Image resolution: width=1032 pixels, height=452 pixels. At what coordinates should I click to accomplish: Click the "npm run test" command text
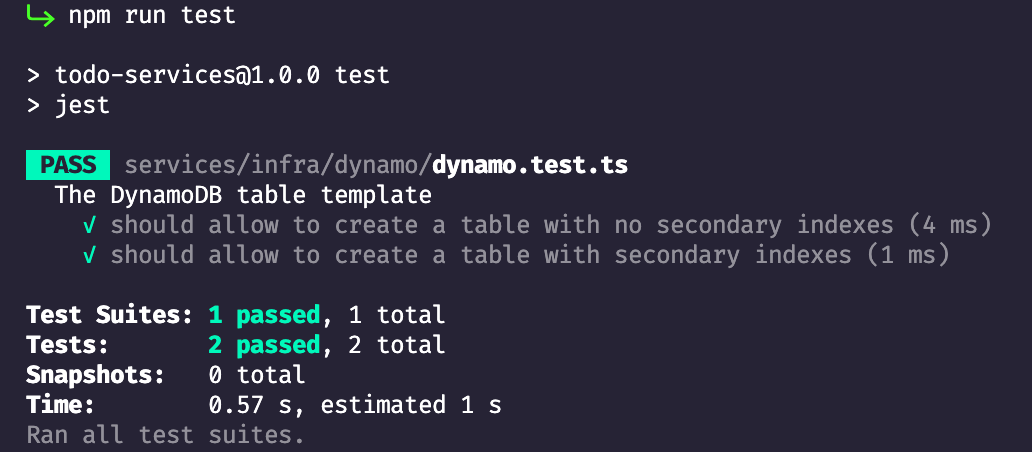point(153,16)
